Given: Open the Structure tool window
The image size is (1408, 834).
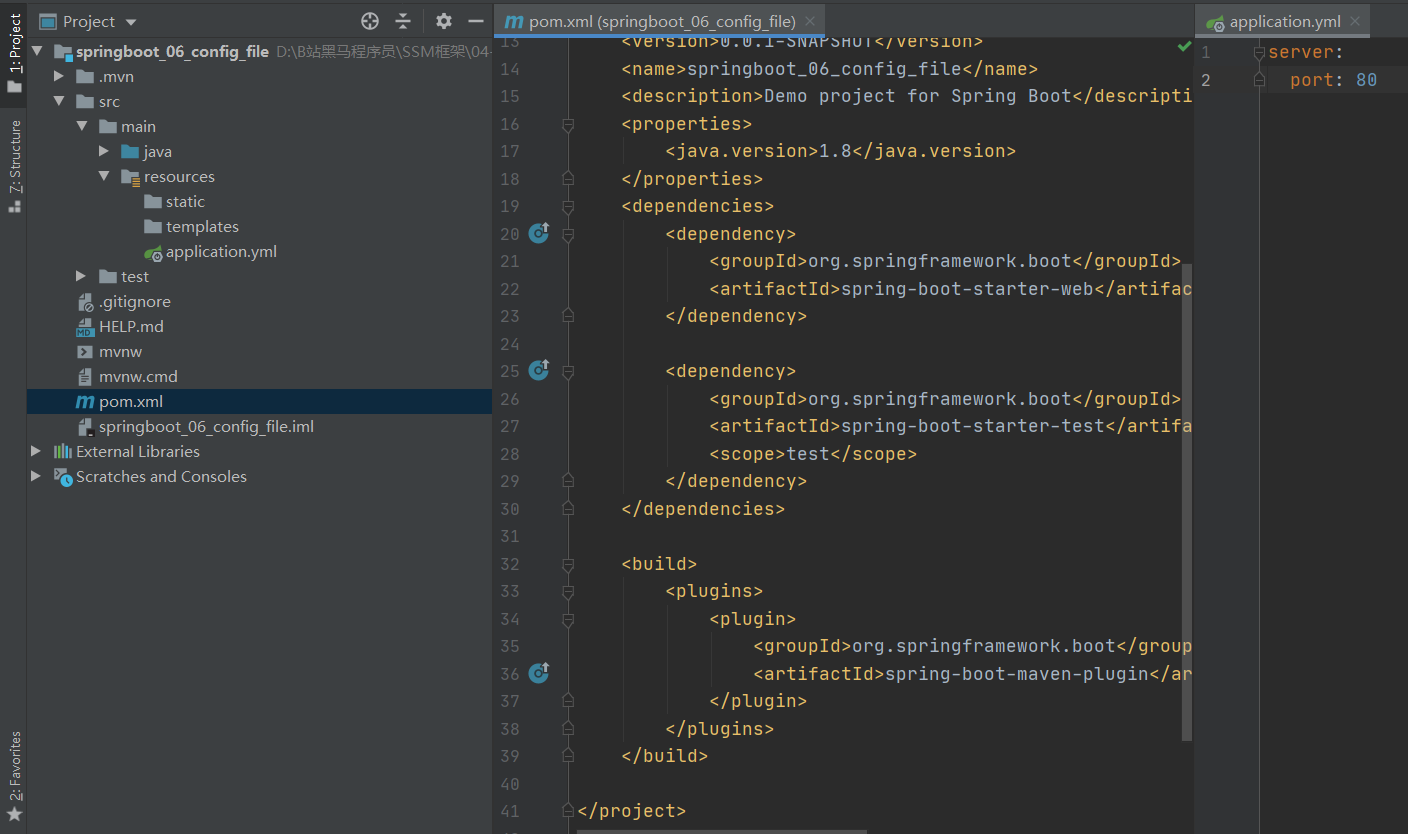Looking at the screenshot, I should 14,165.
